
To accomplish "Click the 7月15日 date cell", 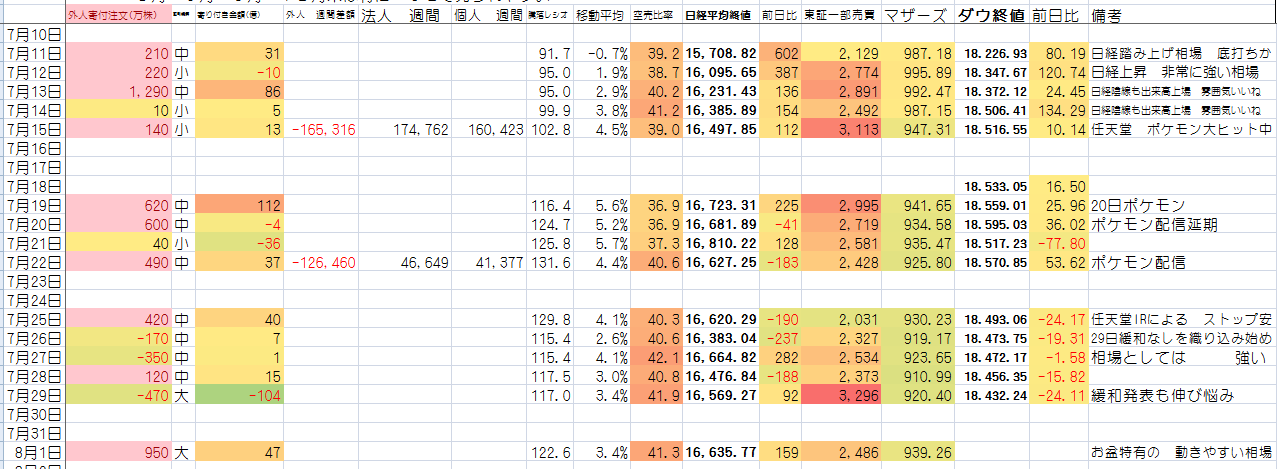I will (33, 129).
